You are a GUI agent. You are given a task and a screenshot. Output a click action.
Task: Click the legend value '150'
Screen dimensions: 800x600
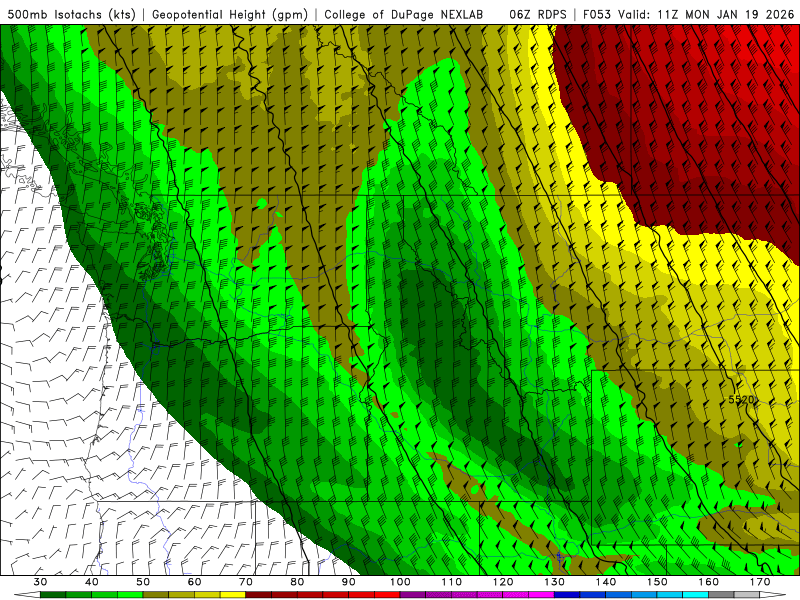click(657, 582)
